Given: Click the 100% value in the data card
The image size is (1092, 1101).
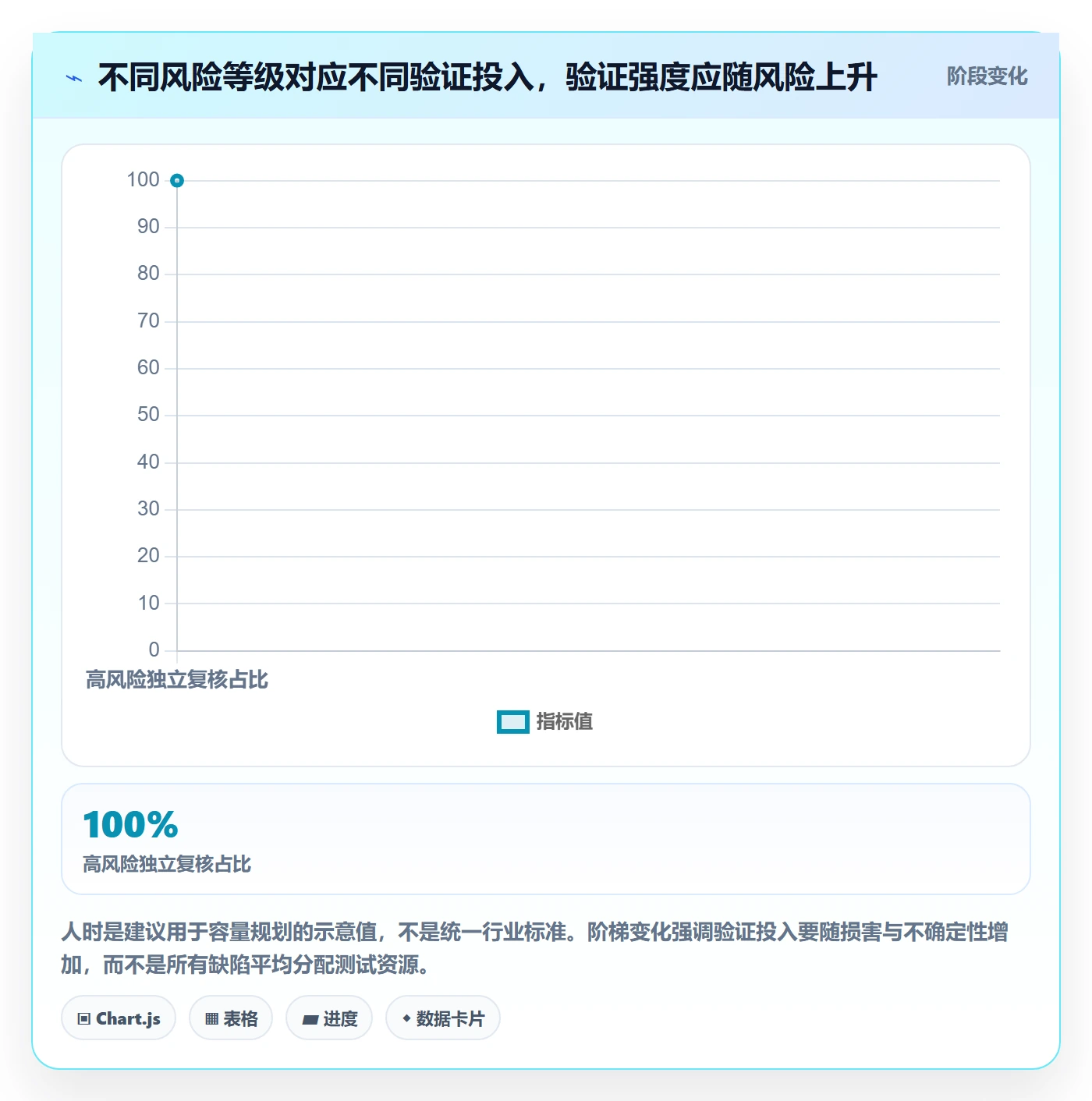Looking at the screenshot, I should coord(131,825).
